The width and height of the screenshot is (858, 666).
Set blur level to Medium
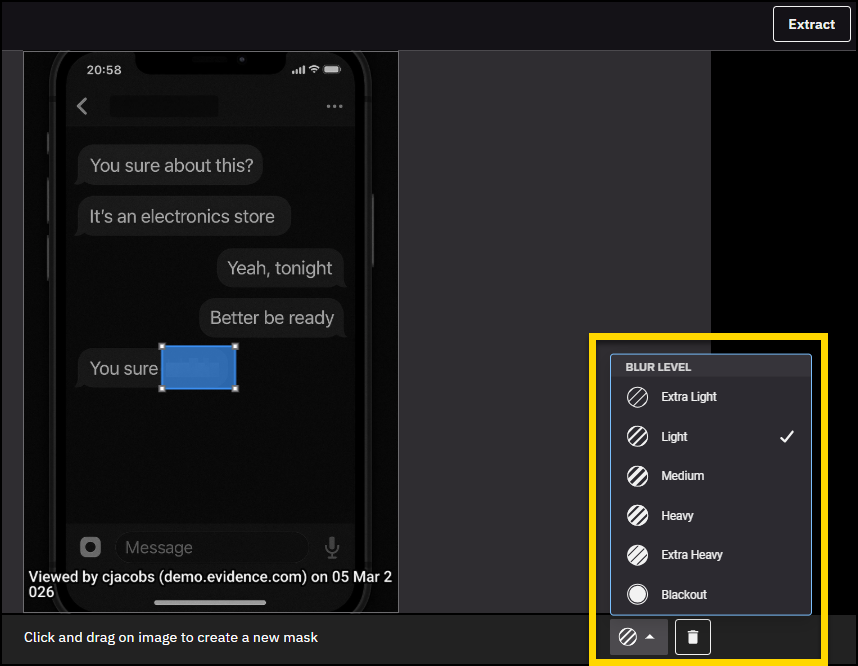(x=682, y=476)
